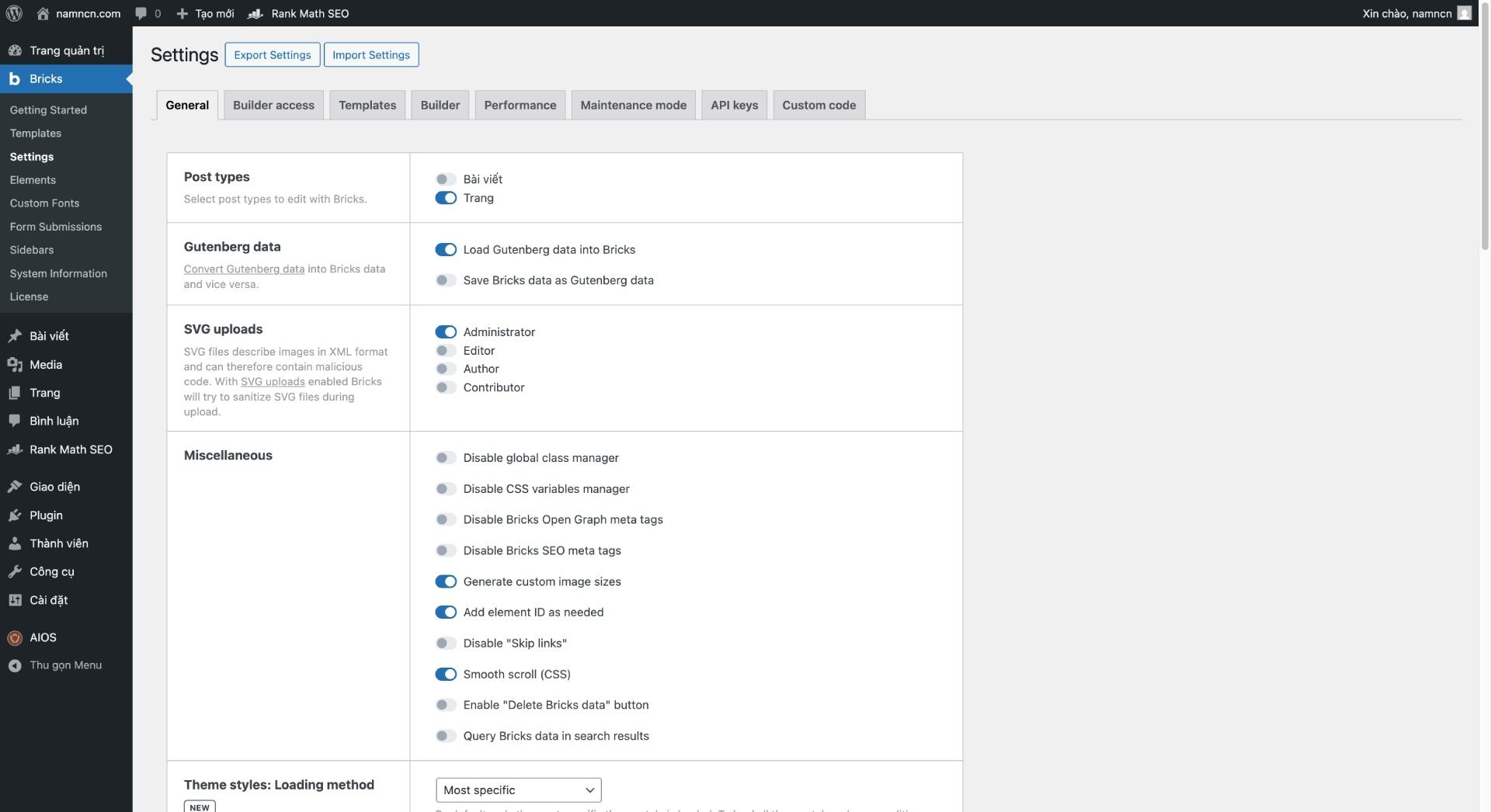Image resolution: width=1491 pixels, height=812 pixels.
Task: Toggle Disable Skip links option
Action: [x=446, y=643]
